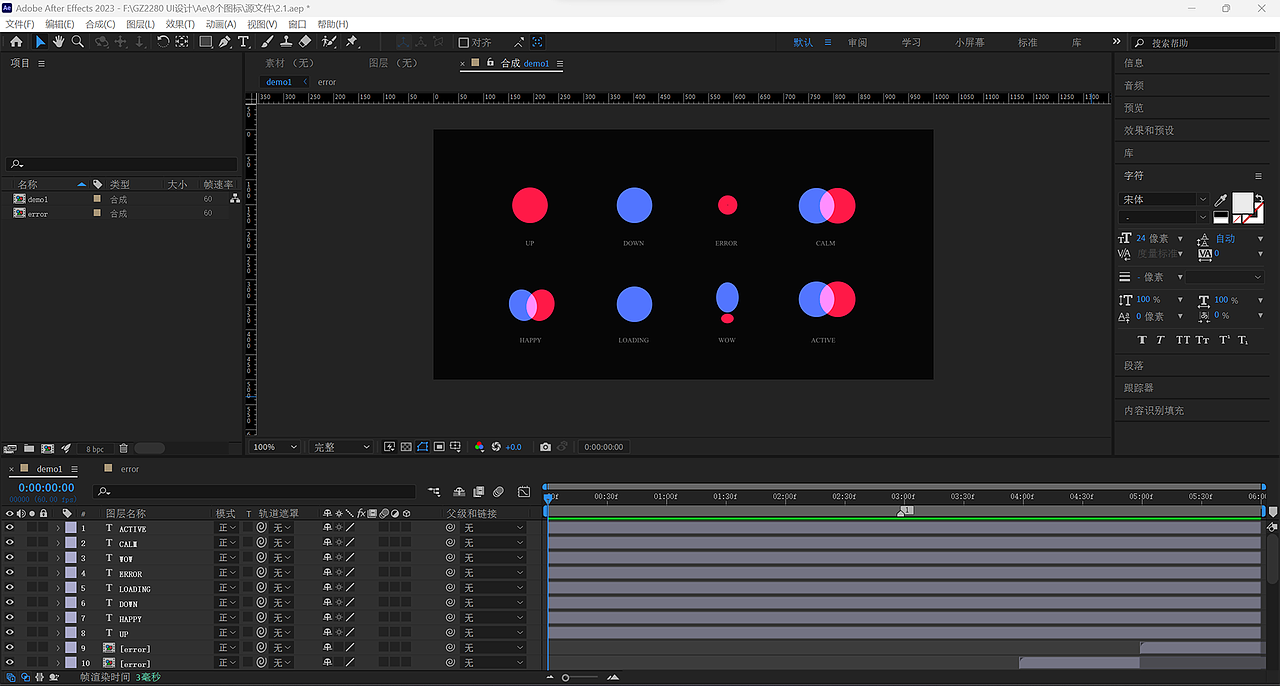1280x686 pixels.
Task: Expand the 跟踪器 panel
Action: (x=1138, y=387)
